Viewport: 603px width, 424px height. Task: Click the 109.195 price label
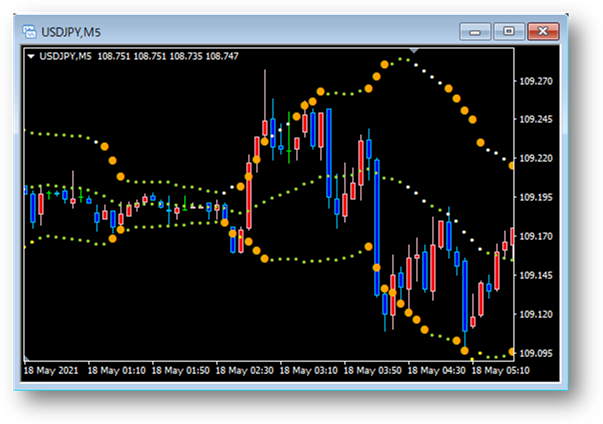coord(536,197)
